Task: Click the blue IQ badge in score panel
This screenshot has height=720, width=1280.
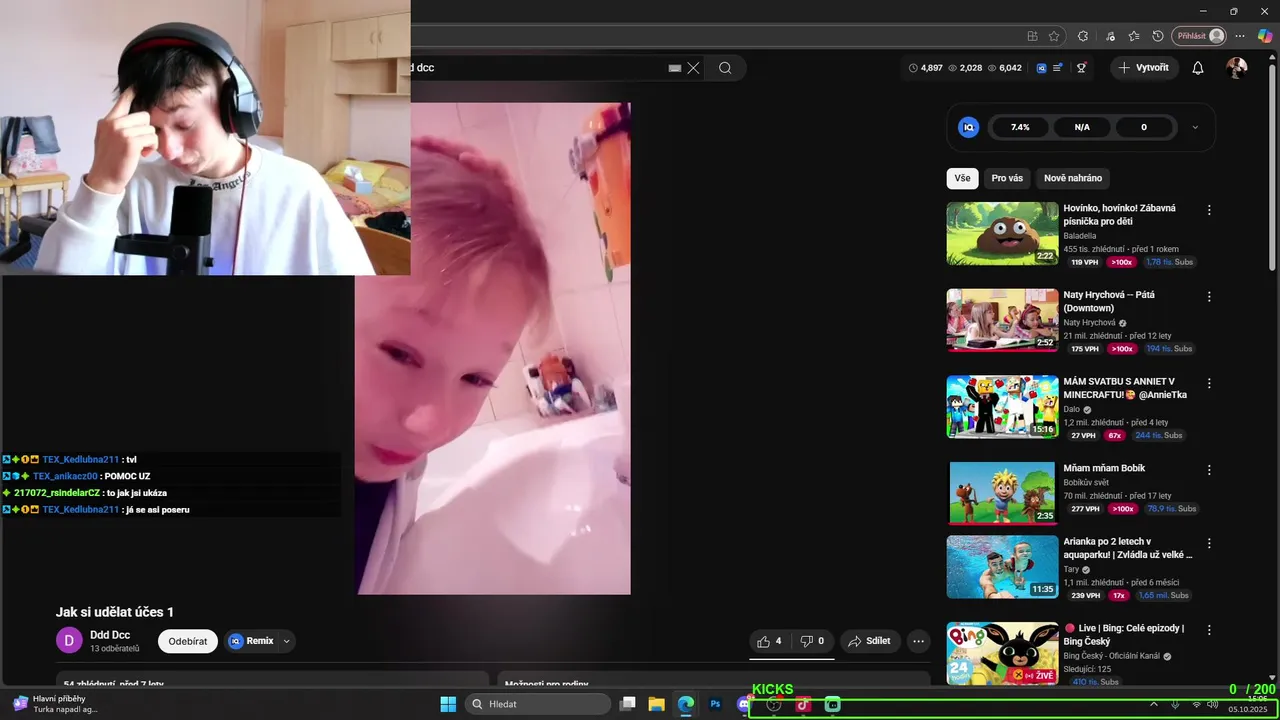Action: [x=968, y=127]
